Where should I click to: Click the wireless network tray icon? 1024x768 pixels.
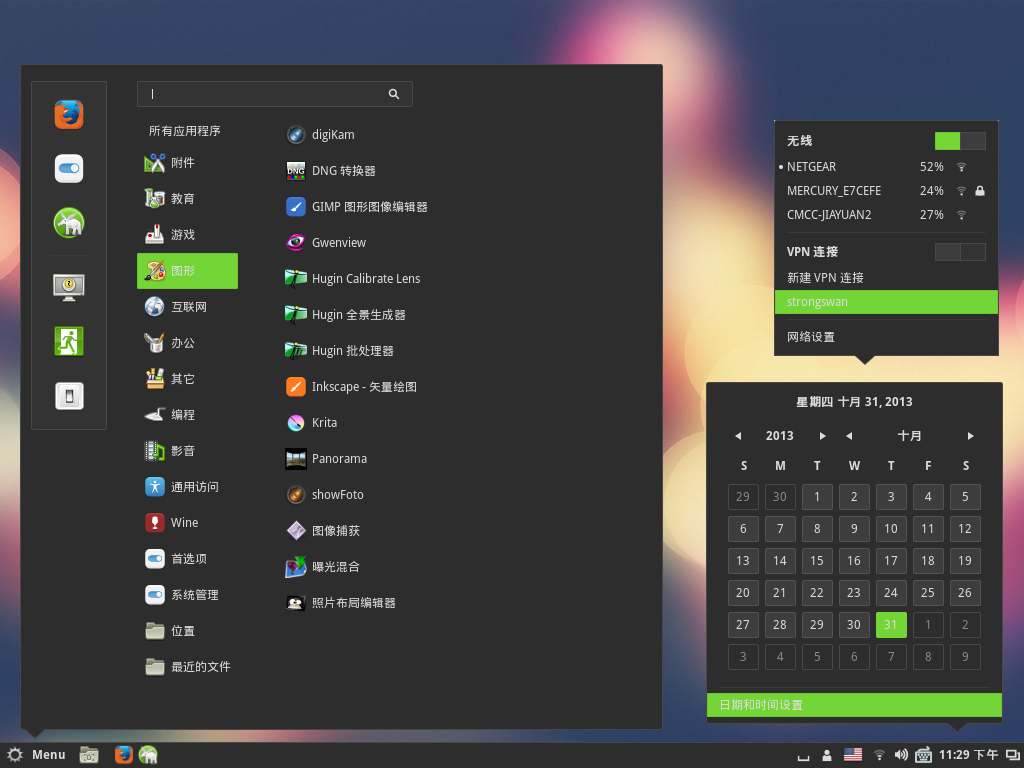880,755
